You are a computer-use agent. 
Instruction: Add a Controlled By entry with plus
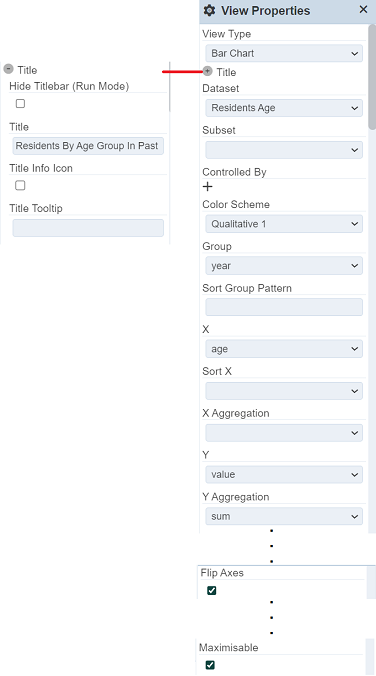pyautogui.click(x=208, y=186)
